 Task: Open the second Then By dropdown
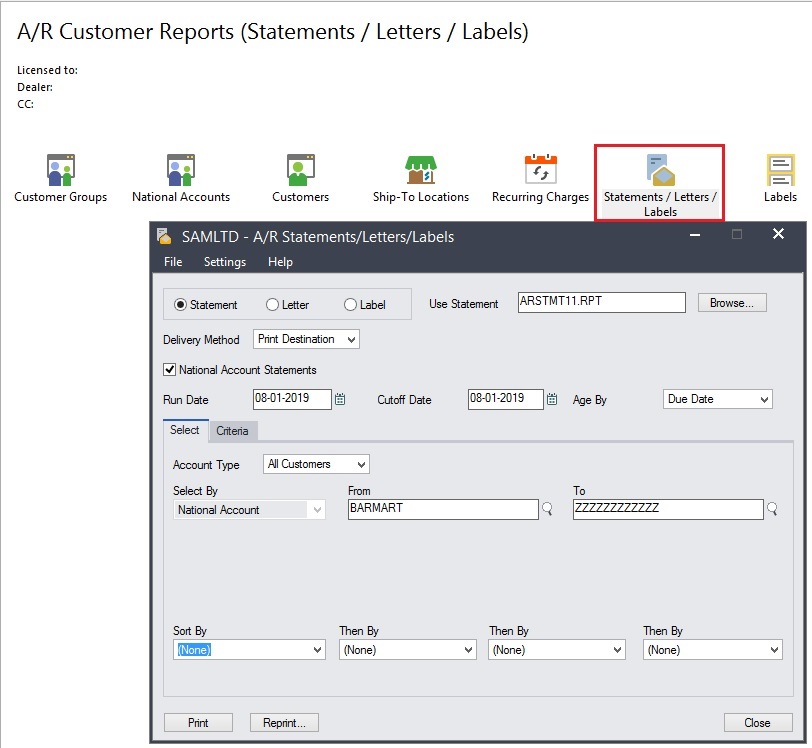557,650
